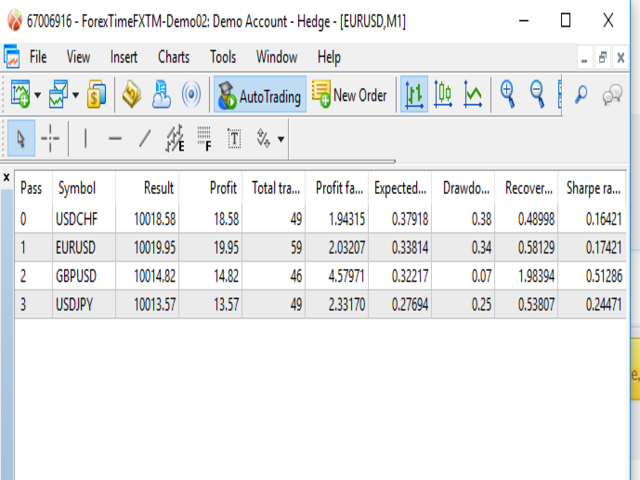The width and height of the screenshot is (640, 480).
Task: Toggle the AutoTrading button
Action: 260,95
